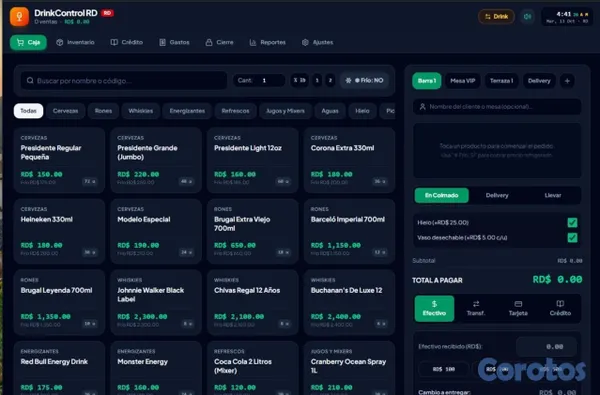This screenshot has height=395, width=600.
Task: Add Corona Extra 330ml to order
Action: pos(349,160)
